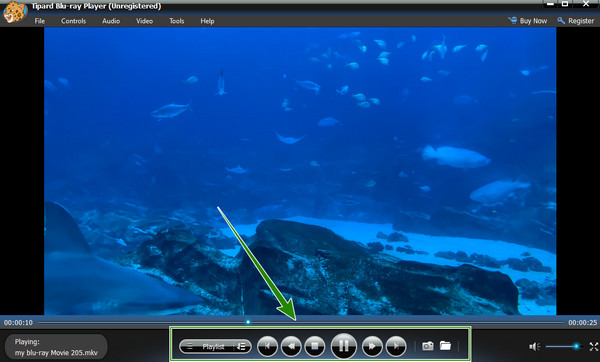Image resolution: width=600 pixels, height=362 pixels.
Task: Click the total duration 00:00:25
Action: coord(582,323)
